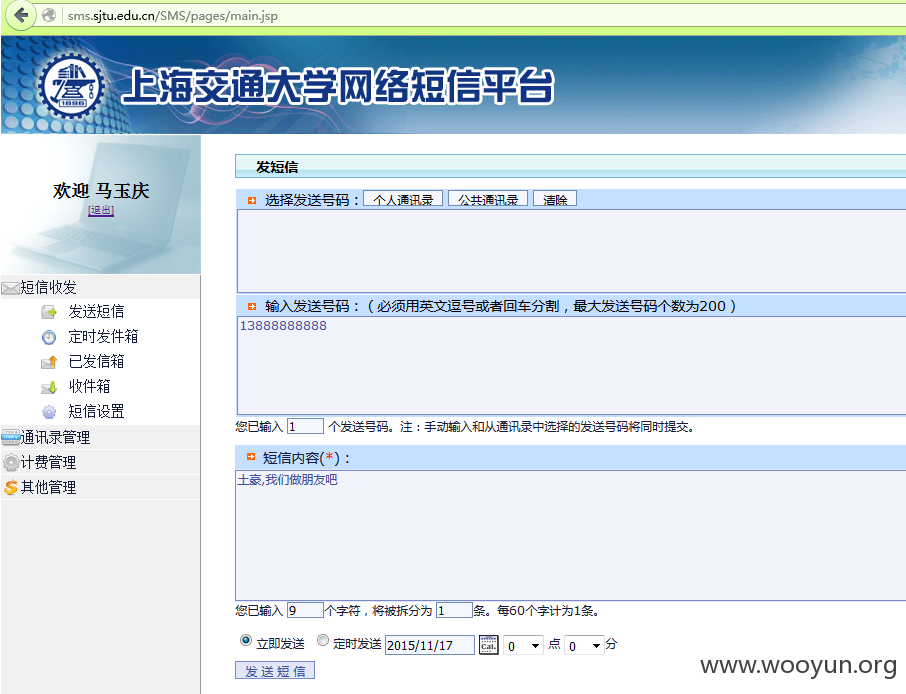
Task: Click the 收件箱 inbox download icon
Action: (x=49, y=387)
